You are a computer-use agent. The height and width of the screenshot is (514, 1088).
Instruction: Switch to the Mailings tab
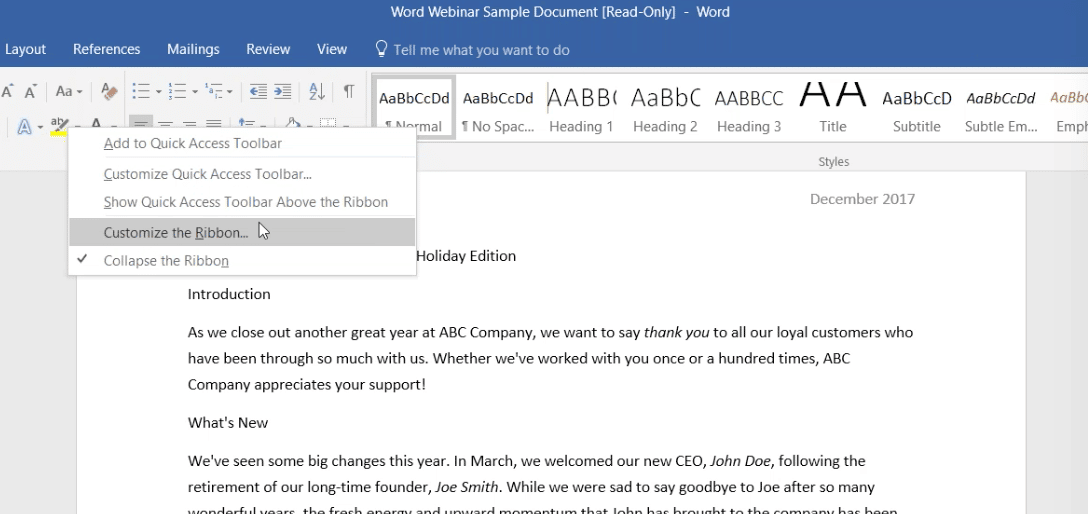click(193, 49)
